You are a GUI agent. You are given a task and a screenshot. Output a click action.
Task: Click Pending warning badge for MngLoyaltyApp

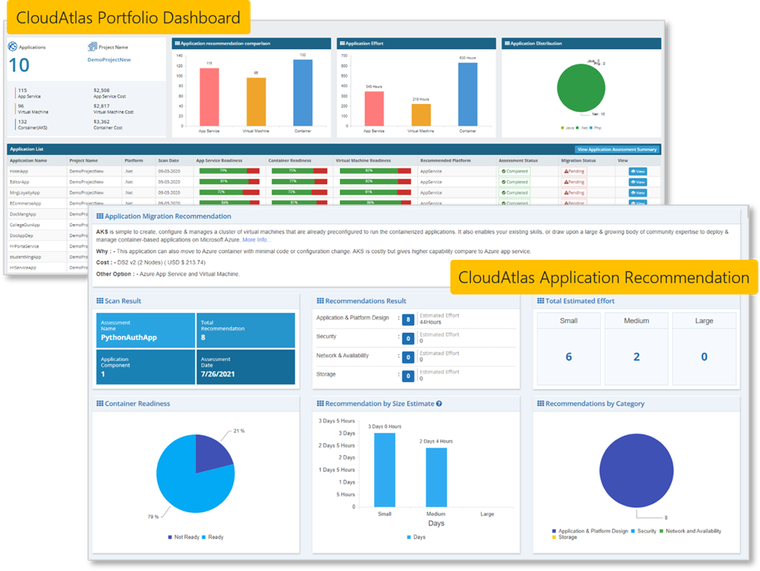pyautogui.click(x=574, y=192)
